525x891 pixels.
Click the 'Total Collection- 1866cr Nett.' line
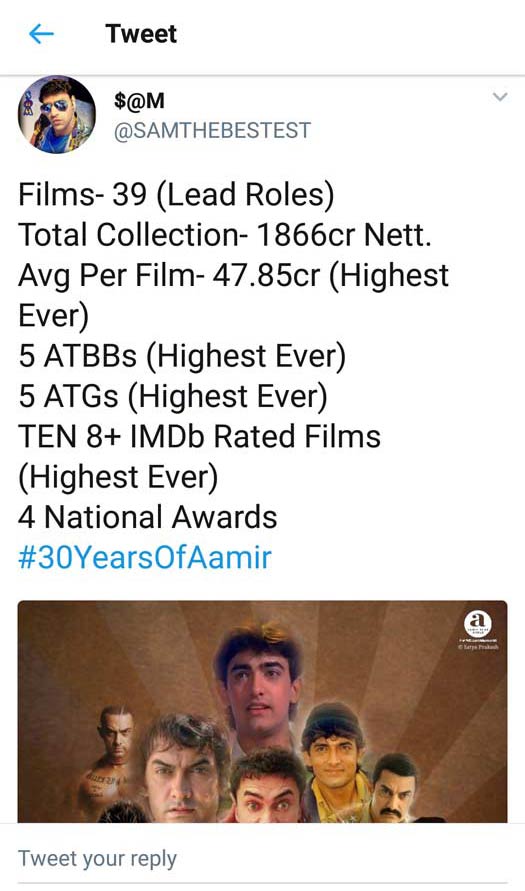tap(225, 235)
